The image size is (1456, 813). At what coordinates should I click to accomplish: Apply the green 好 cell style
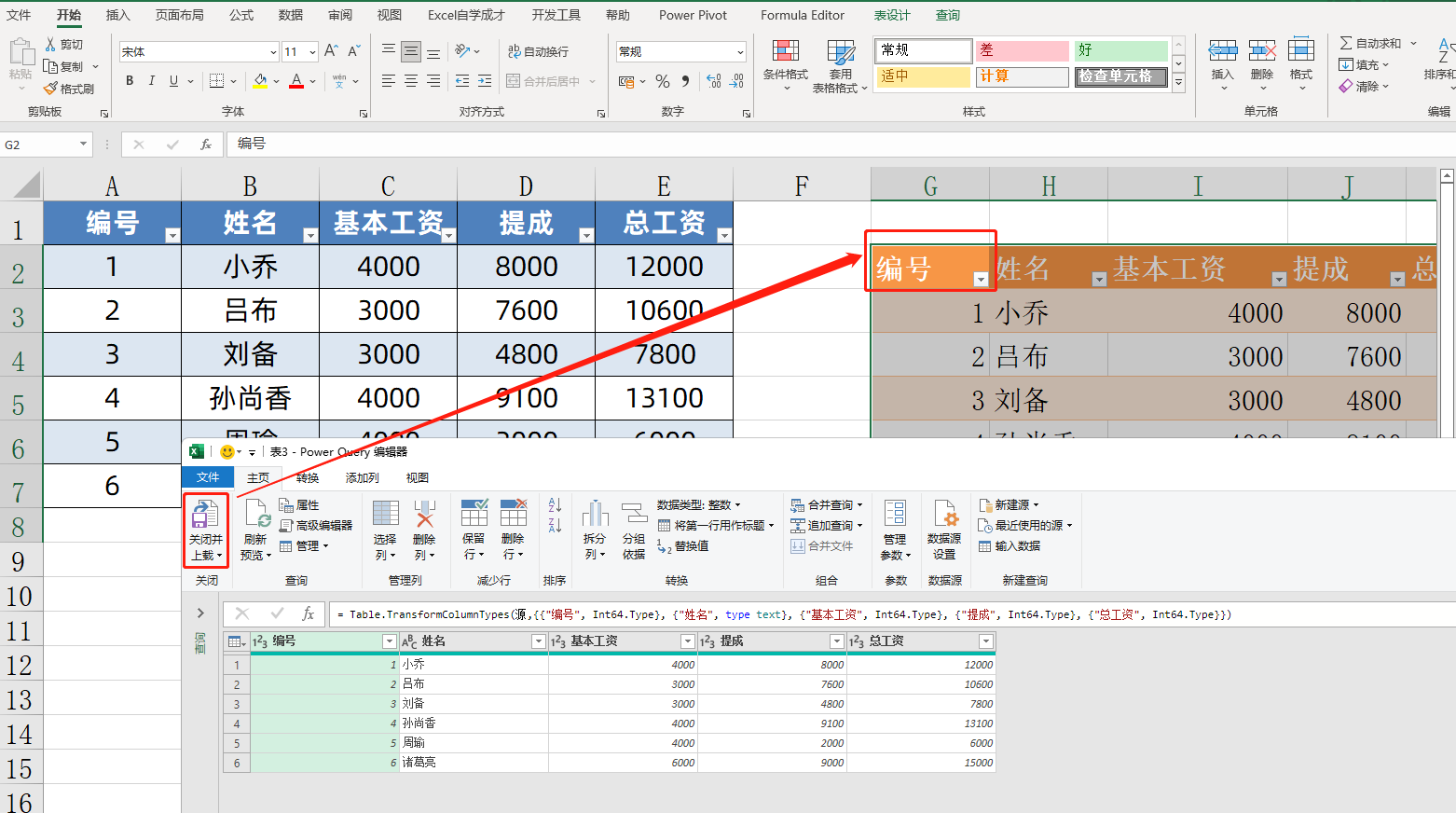[x=1120, y=50]
